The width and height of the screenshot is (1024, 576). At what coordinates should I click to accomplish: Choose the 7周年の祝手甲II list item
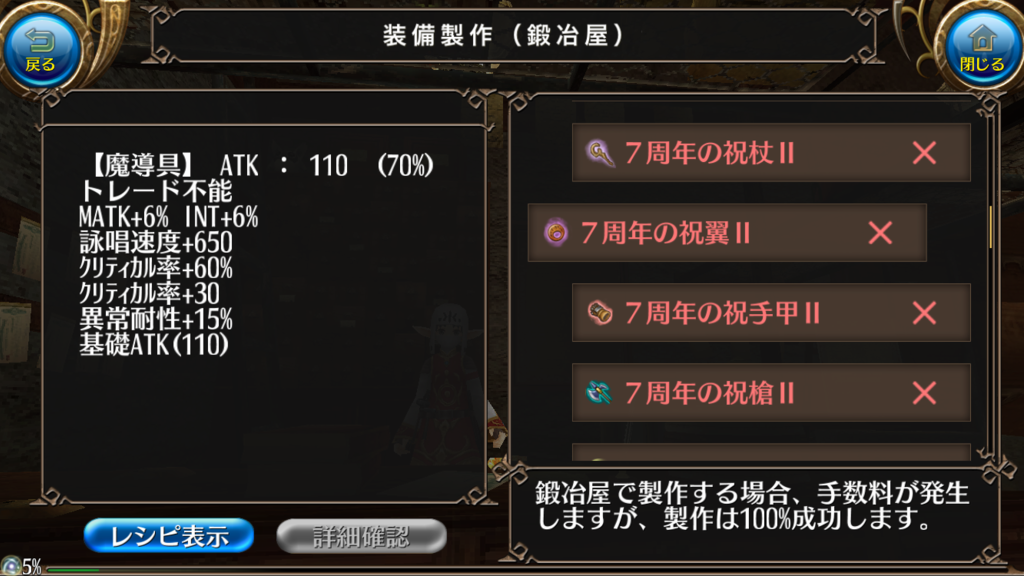click(x=771, y=313)
